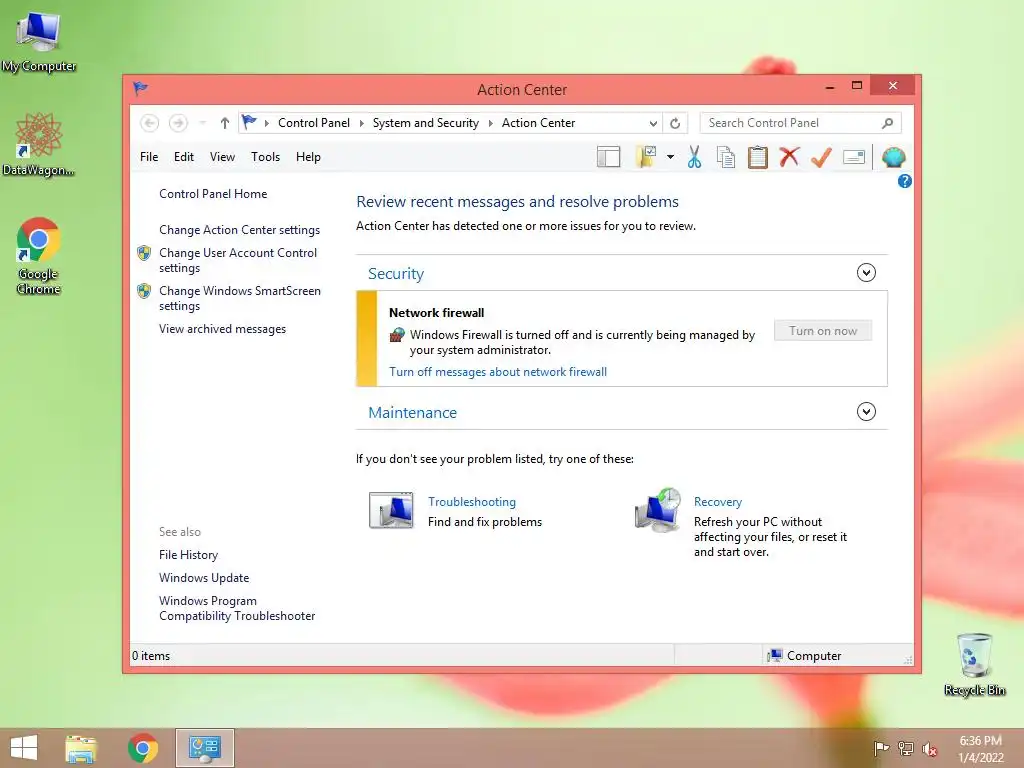Screen dimensions: 1024x768
Task: Click the teal shell toolbar icon
Action: [x=893, y=157]
